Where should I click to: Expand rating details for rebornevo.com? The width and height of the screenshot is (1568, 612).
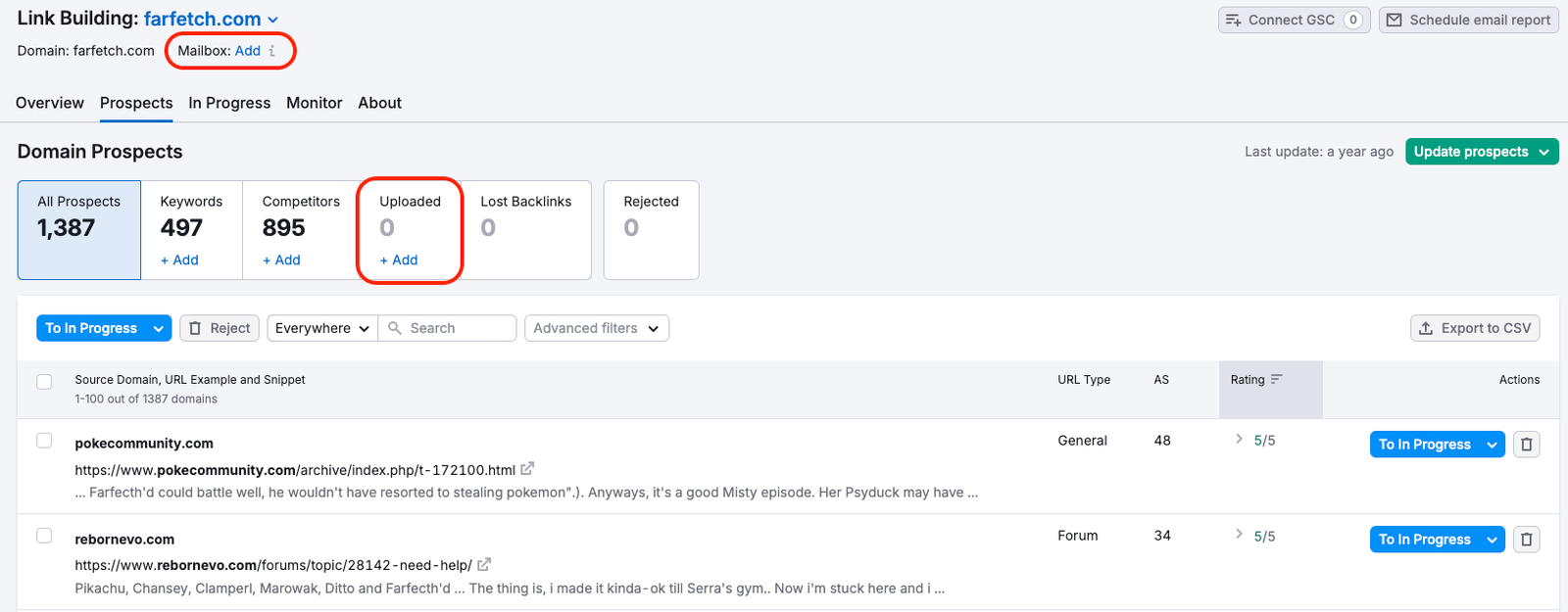coord(1239,535)
